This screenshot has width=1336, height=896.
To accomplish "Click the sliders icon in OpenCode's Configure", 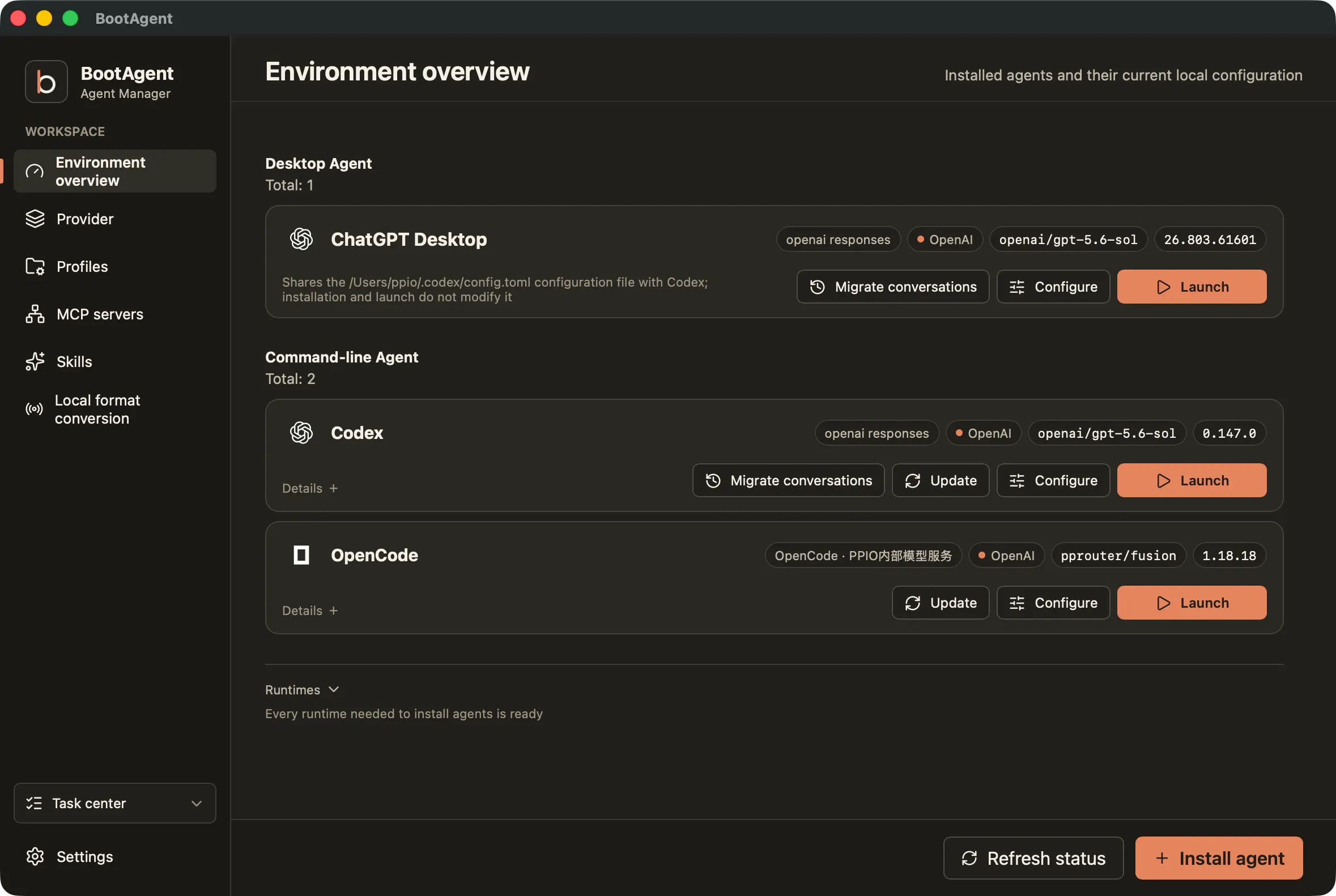I will [1017, 603].
